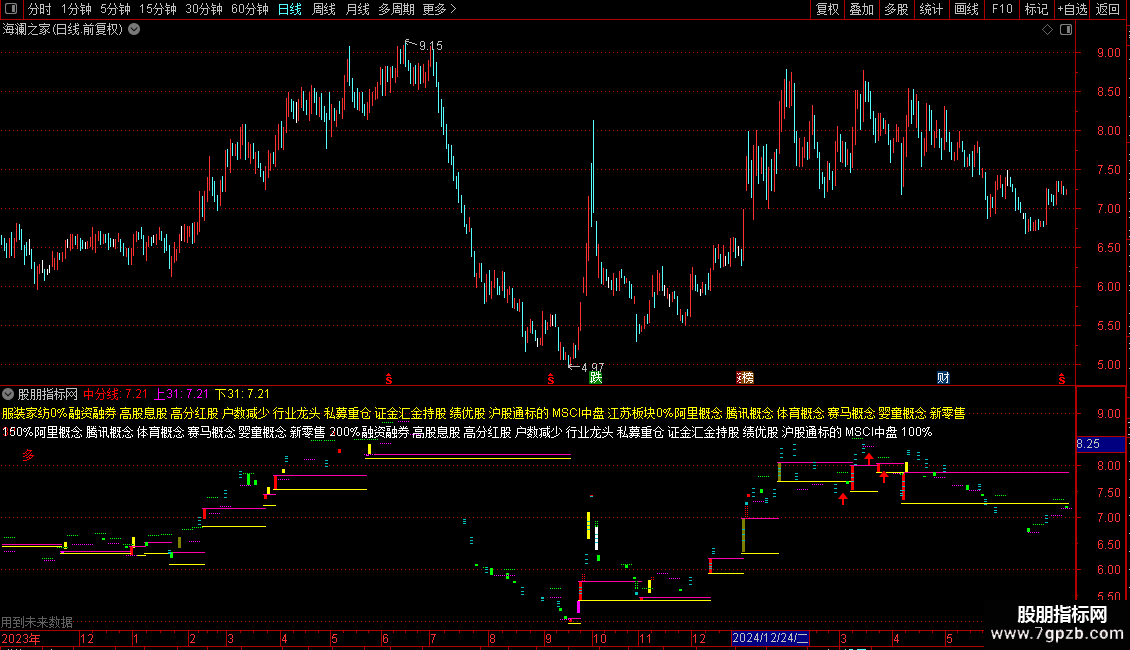This screenshot has width=1130, height=650.
Task: Click the 海澜之家(日线.前复权) title
Action: (x=63, y=30)
